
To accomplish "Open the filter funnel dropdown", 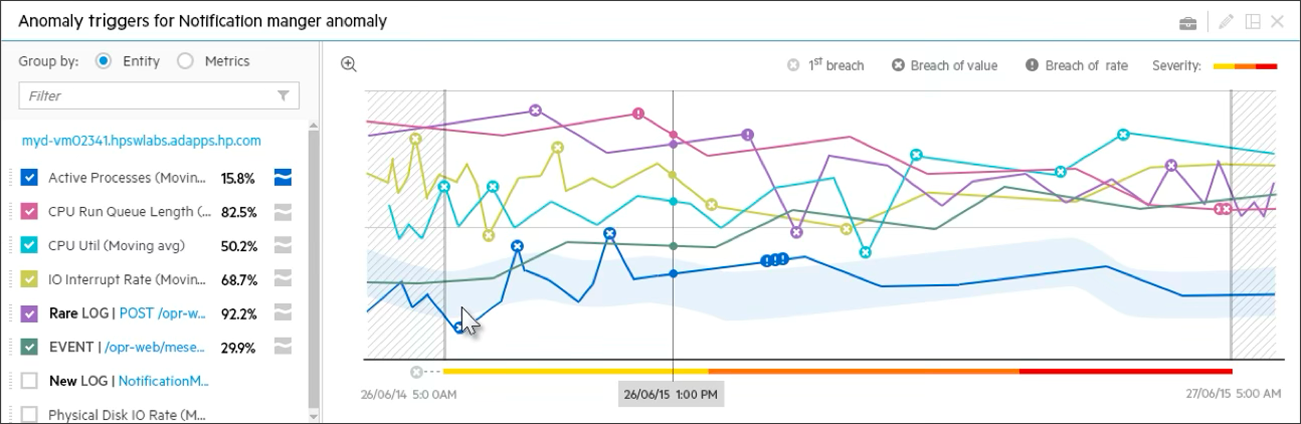I will [x=284, y=96].
